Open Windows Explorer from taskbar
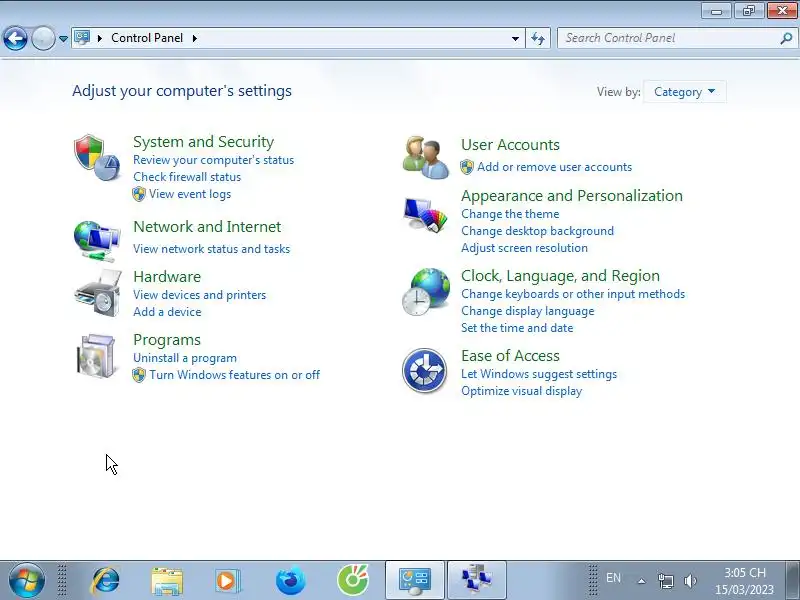 (167, 581)
